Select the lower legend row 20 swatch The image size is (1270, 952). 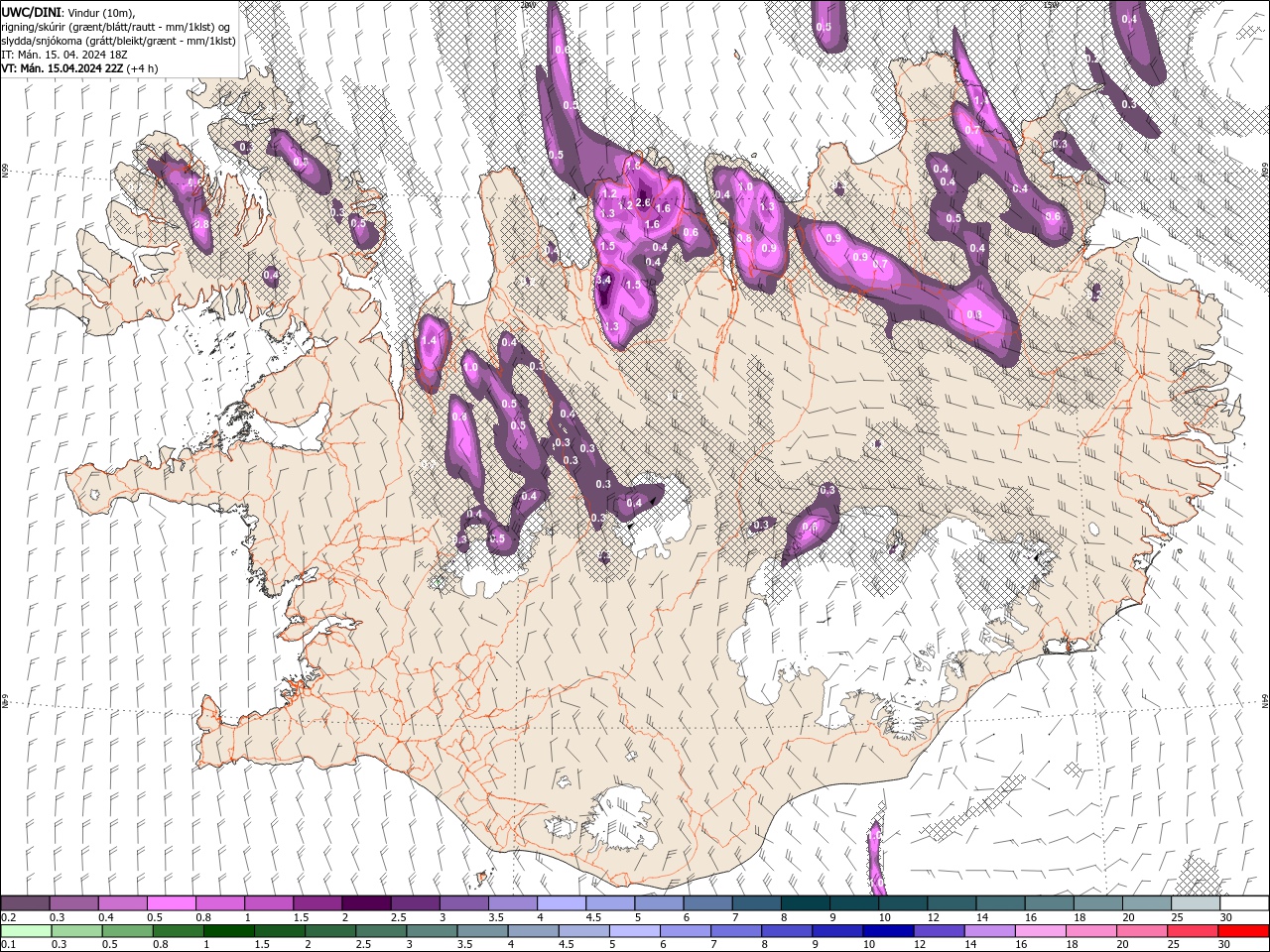[1142, 931]
